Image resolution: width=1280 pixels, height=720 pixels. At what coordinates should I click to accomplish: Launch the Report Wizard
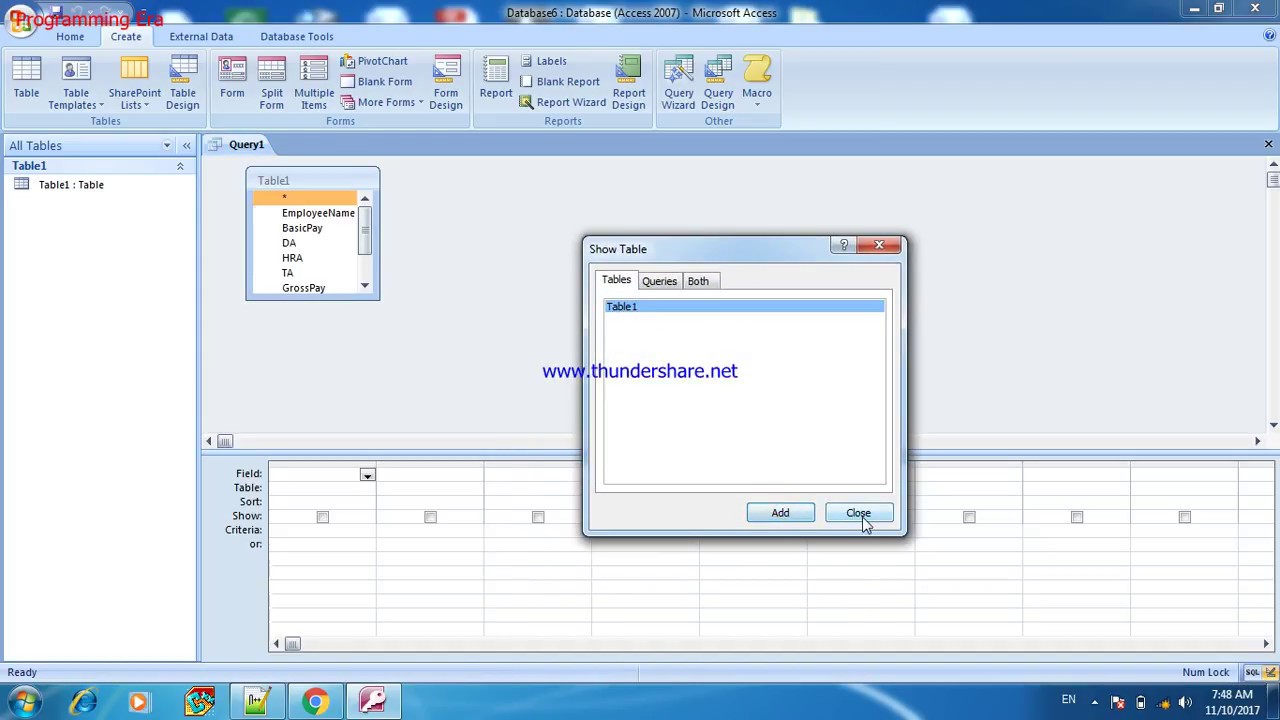[562, 103]
